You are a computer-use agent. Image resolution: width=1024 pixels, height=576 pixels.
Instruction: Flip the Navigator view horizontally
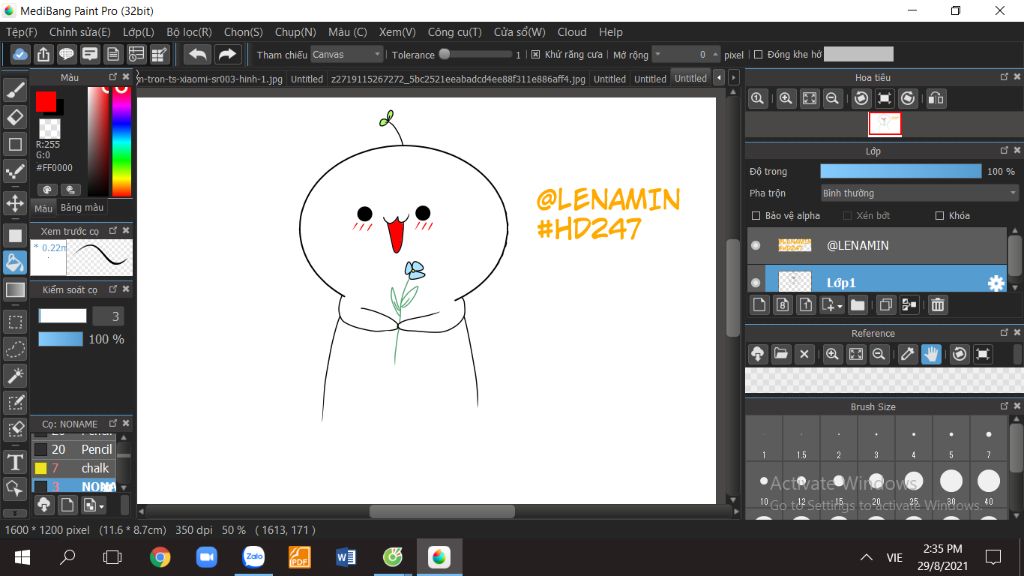click(x=936, y=99)
